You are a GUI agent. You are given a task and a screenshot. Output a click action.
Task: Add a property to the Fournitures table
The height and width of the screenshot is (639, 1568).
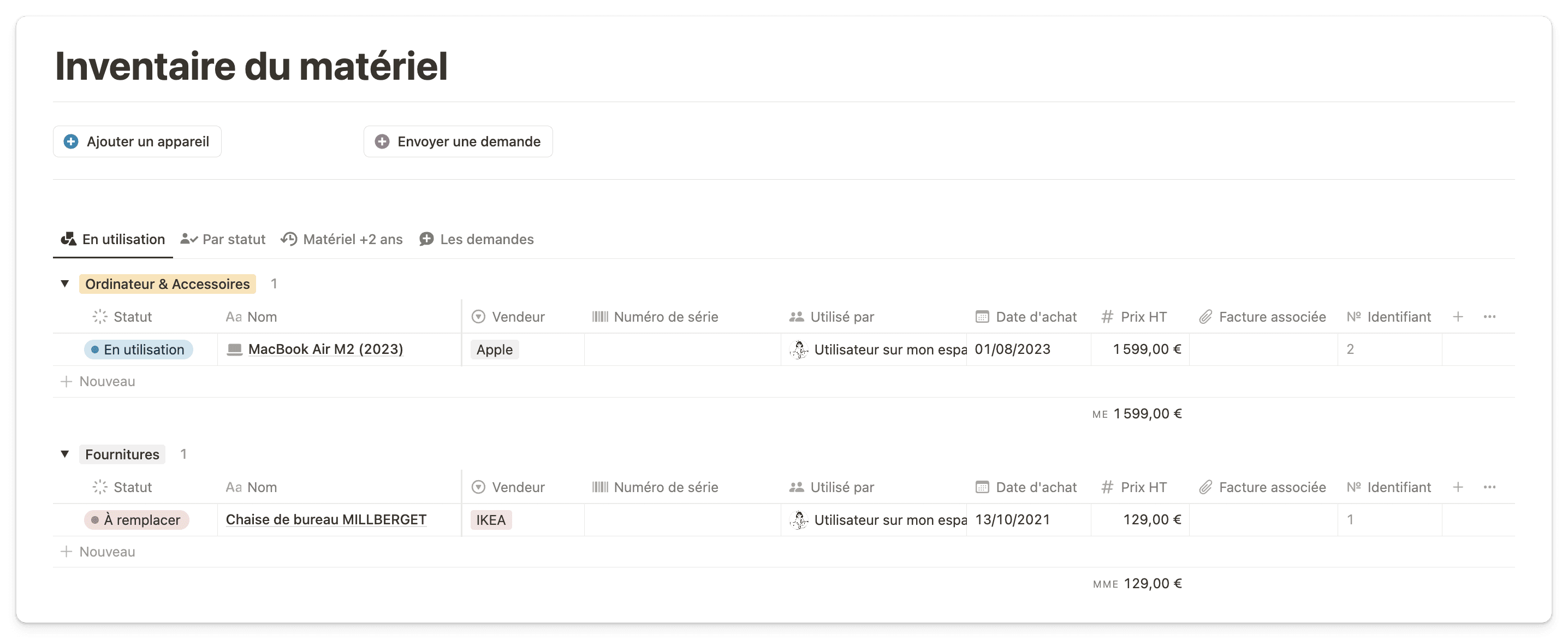tap(1457, 487)
